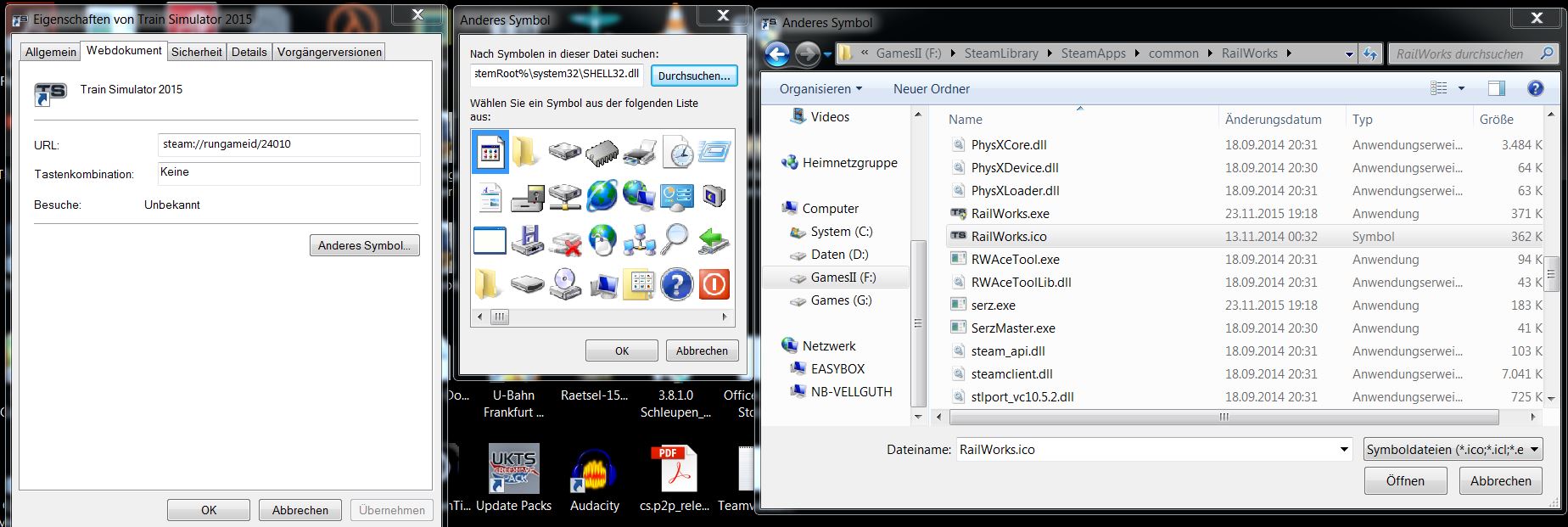Screen dimensions: 1568x527
Task: Click OK in the symbol picker dialog
Action: click(x=622, y=350)
